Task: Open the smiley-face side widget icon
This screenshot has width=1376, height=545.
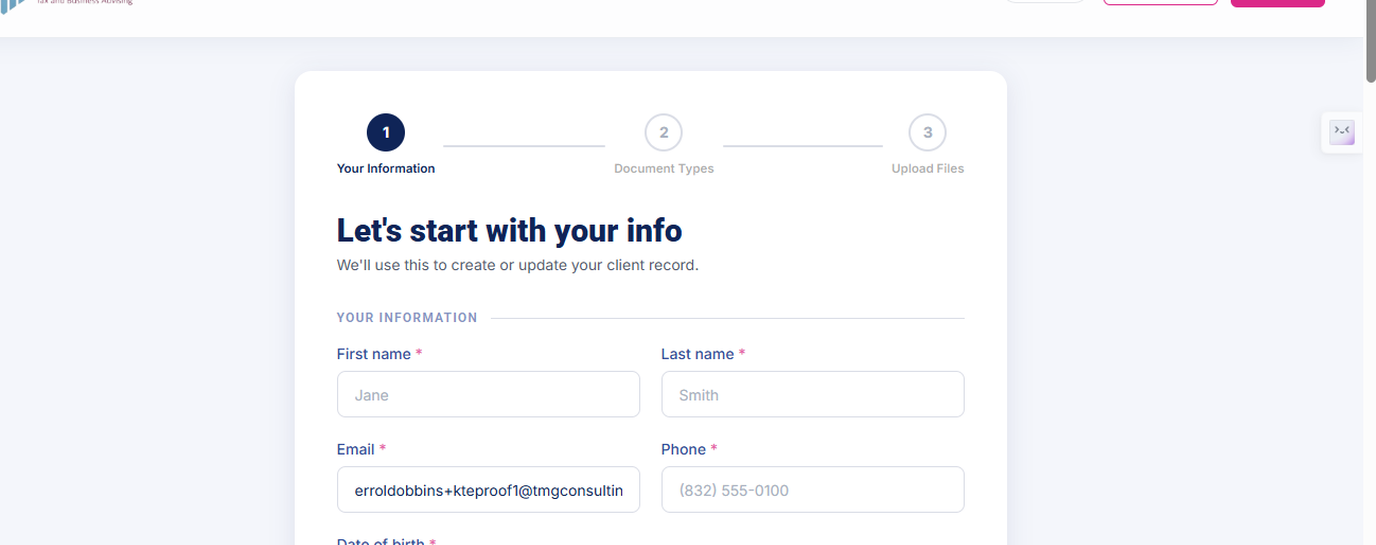Action: 1341,132
